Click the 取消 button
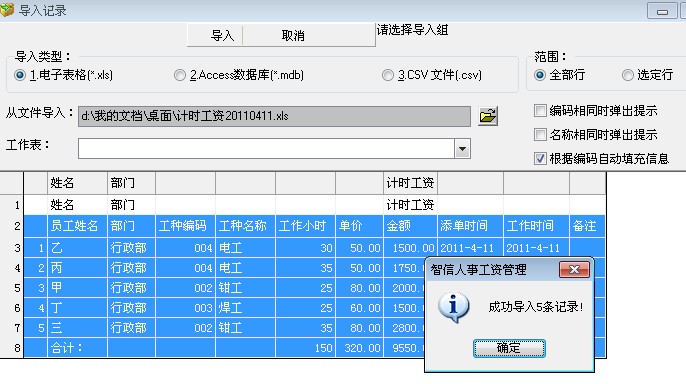Image resolution: width=686 pixels, height=384 pixels. pos(293,35)
